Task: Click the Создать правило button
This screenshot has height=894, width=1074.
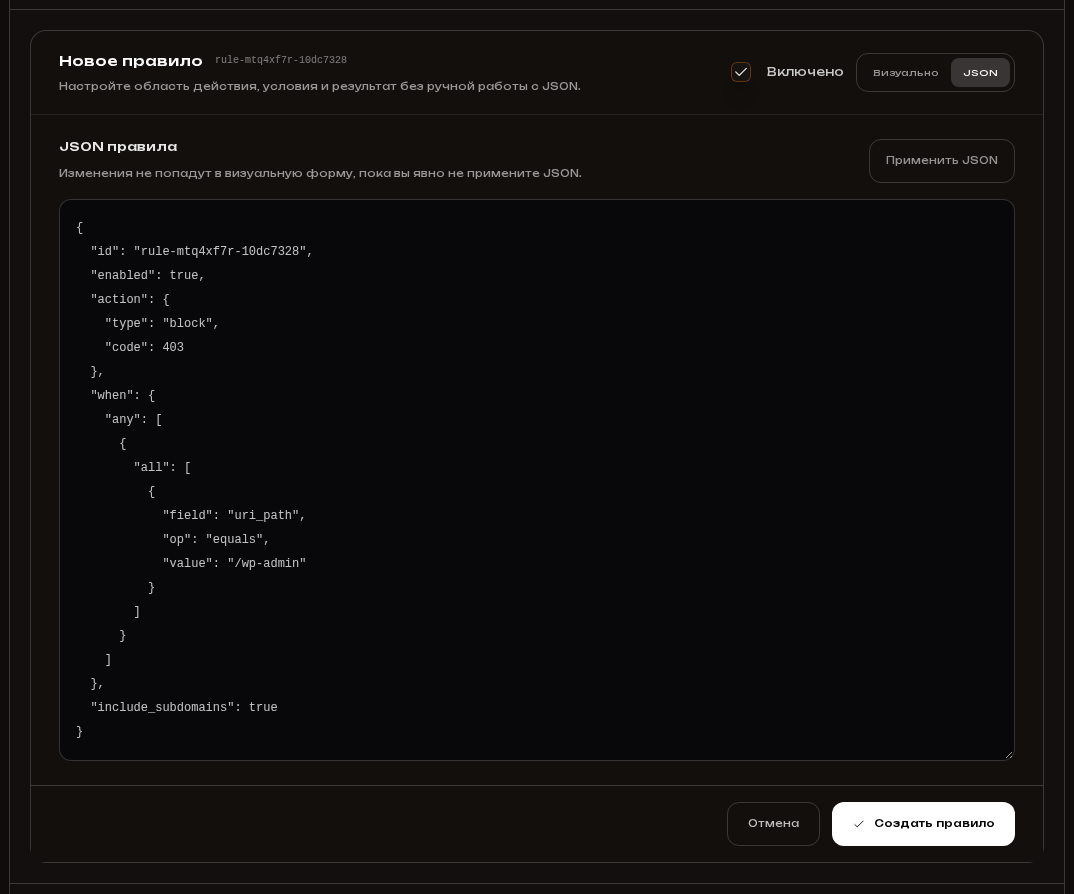Action: (x=923, y=823)
